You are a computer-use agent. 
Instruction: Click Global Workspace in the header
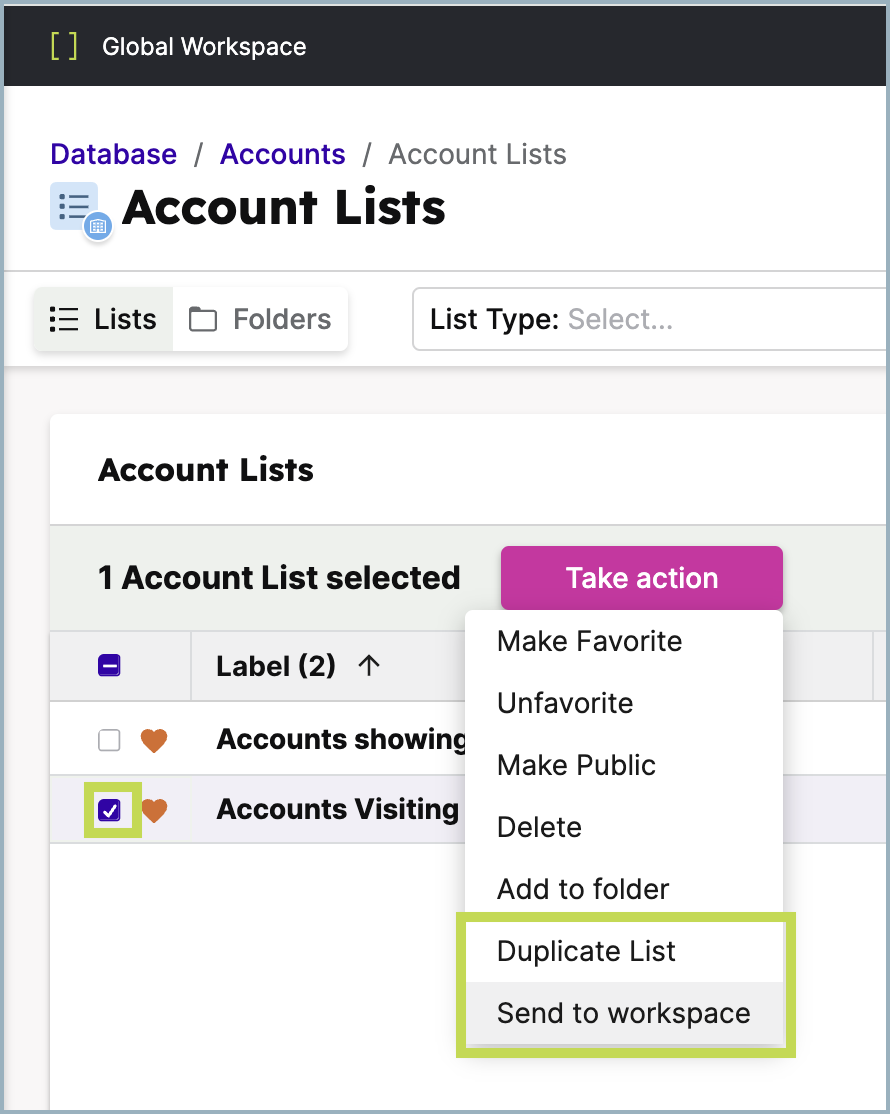[204, 47]
